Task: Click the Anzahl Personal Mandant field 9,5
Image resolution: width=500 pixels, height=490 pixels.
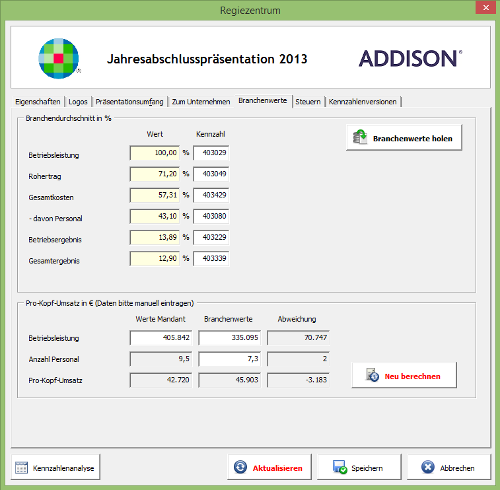Action: pyautogui.click(x=161, y=359)
